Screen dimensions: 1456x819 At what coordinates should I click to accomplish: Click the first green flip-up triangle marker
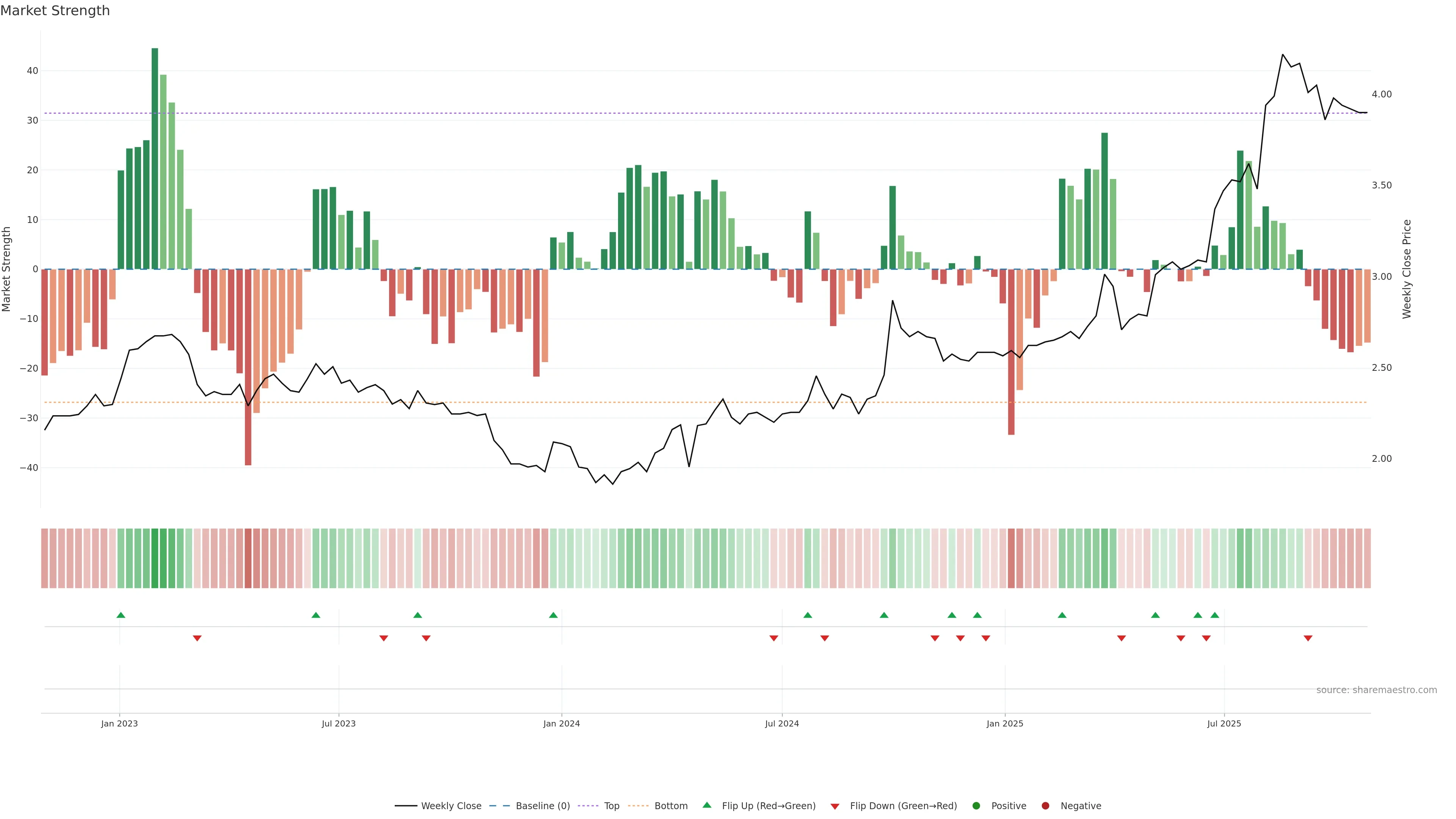(121, 615)
